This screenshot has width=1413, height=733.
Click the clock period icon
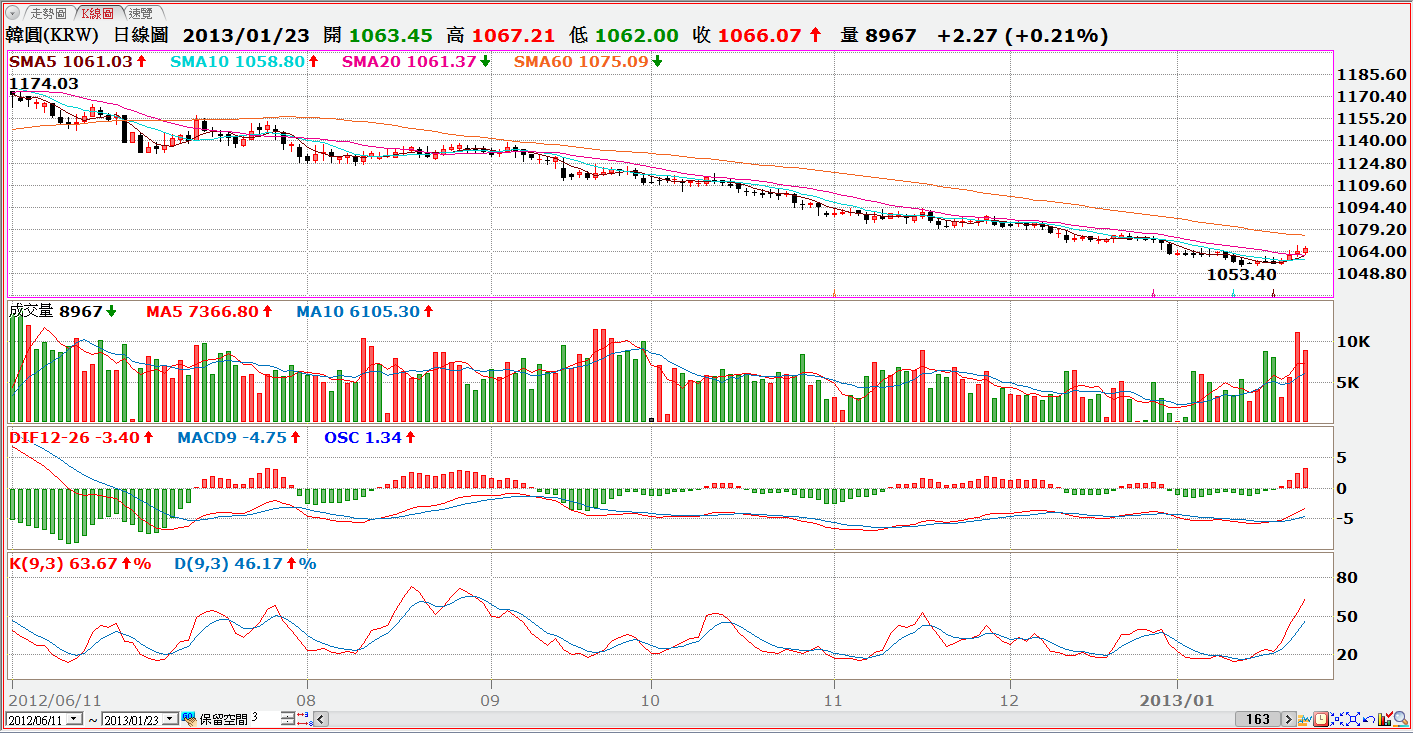pyautogui.click(x=1321, y=719)
